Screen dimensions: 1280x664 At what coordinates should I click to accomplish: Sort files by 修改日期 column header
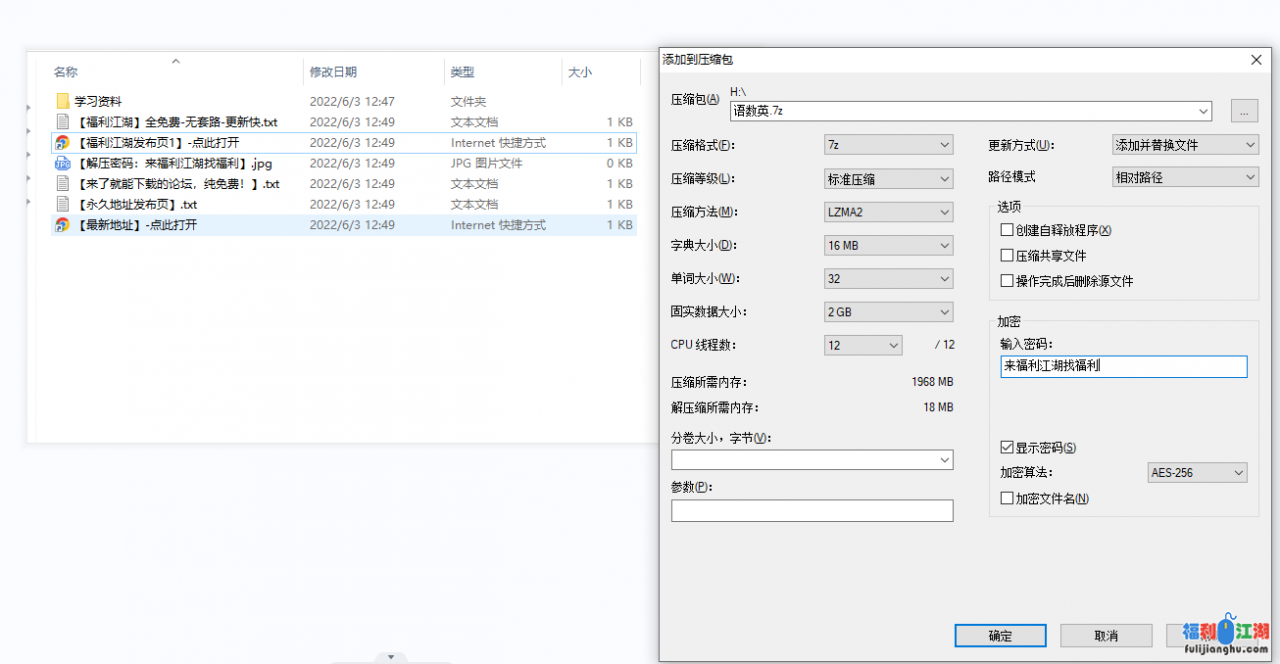click(333, 72)
